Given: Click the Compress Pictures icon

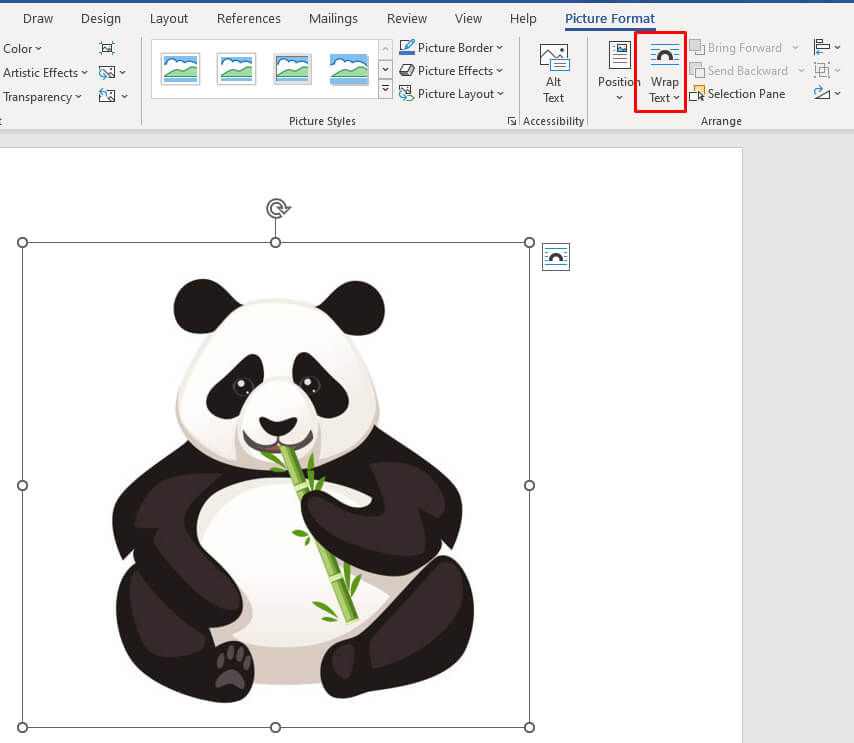Looking at the screenshot, I should (x=107, y=48).
